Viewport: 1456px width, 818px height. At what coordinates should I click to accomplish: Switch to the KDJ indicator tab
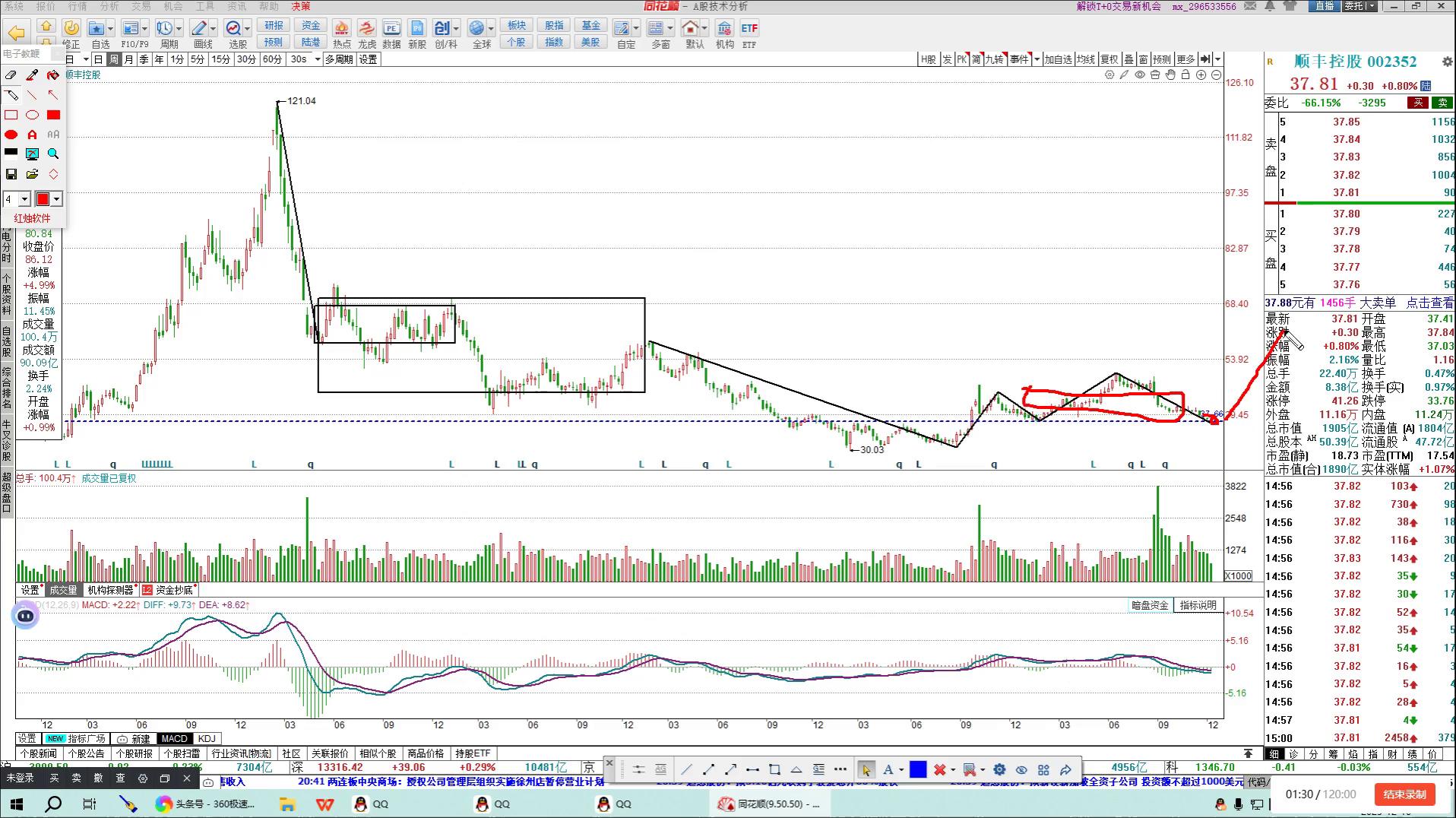pyautogui.click(x=207, y=738)
